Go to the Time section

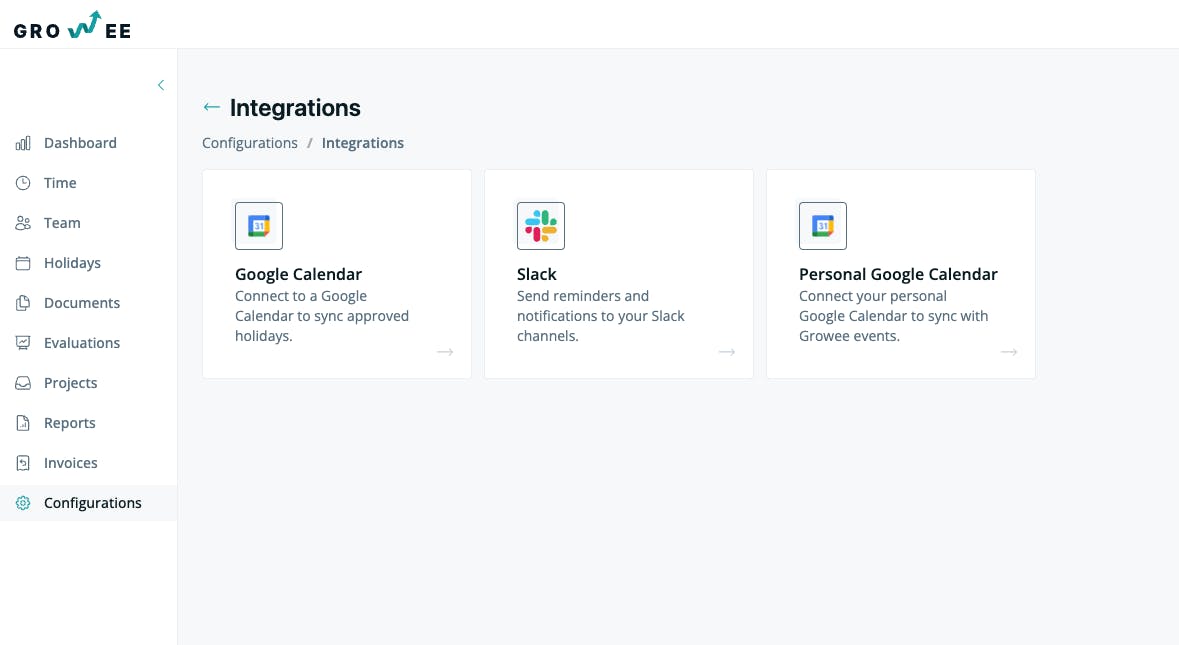pos(60,183)
